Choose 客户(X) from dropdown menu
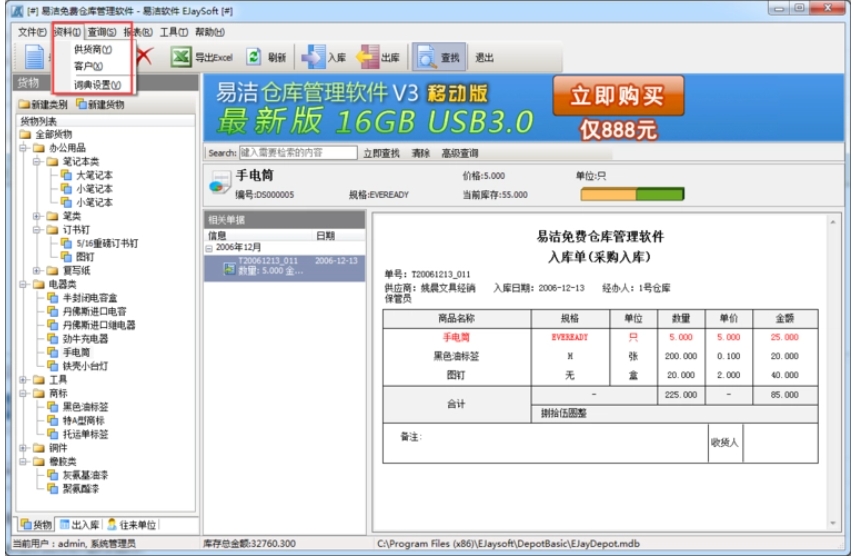Viewport: 853px width, 556px height. coord(88,66)
